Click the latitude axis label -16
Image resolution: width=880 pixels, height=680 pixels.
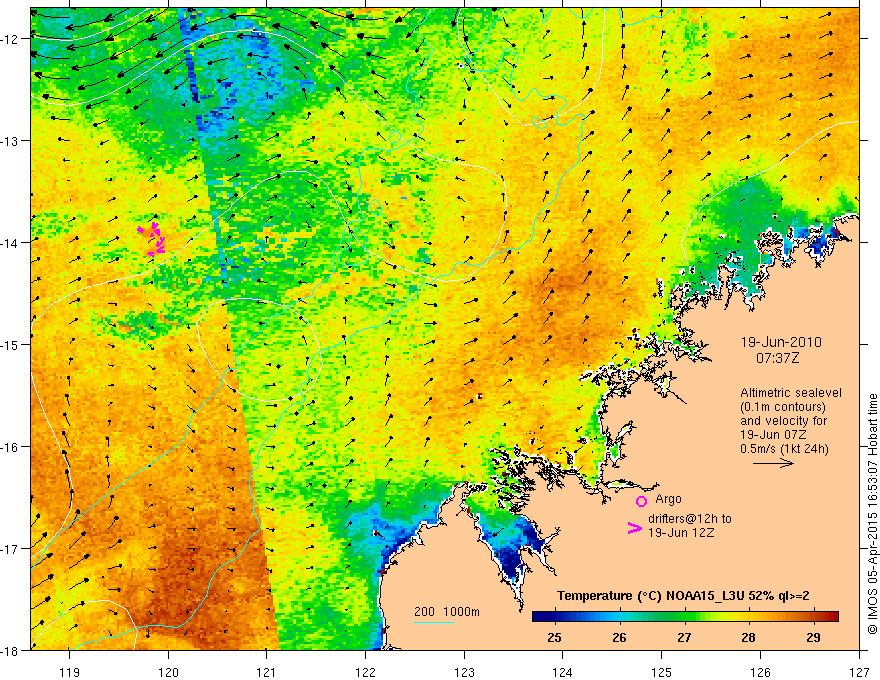(x=11, y=447)
